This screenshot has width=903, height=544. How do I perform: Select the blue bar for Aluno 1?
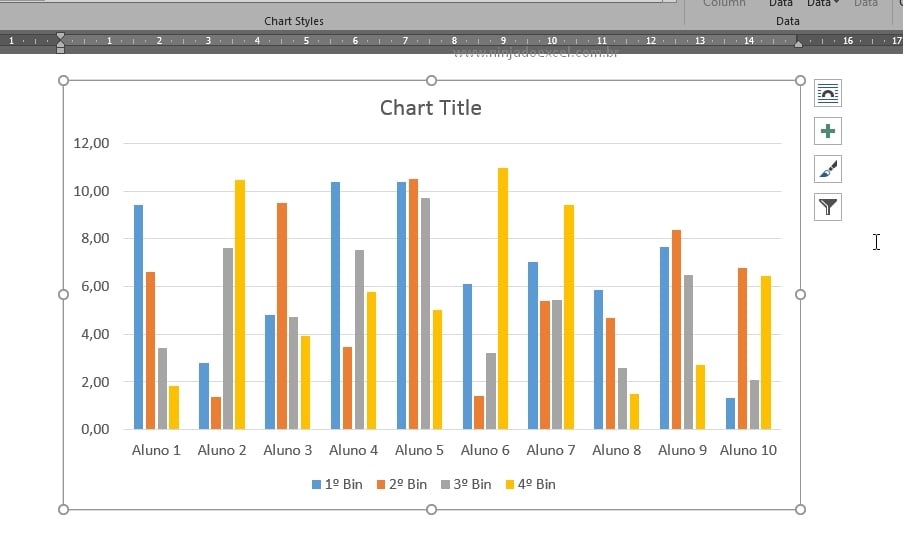(139, 317)
